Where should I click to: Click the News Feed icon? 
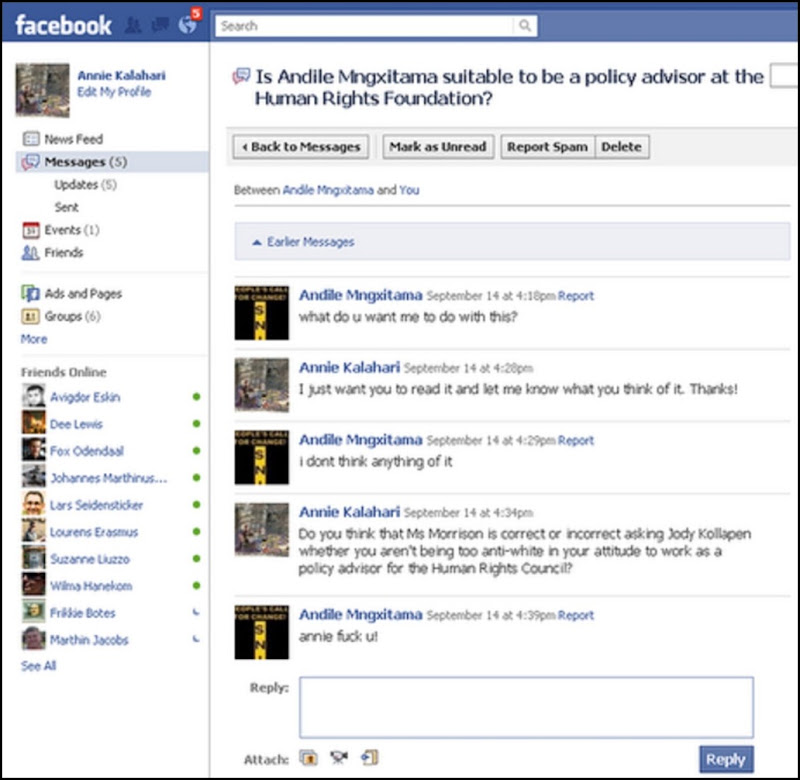pos(31,139)
